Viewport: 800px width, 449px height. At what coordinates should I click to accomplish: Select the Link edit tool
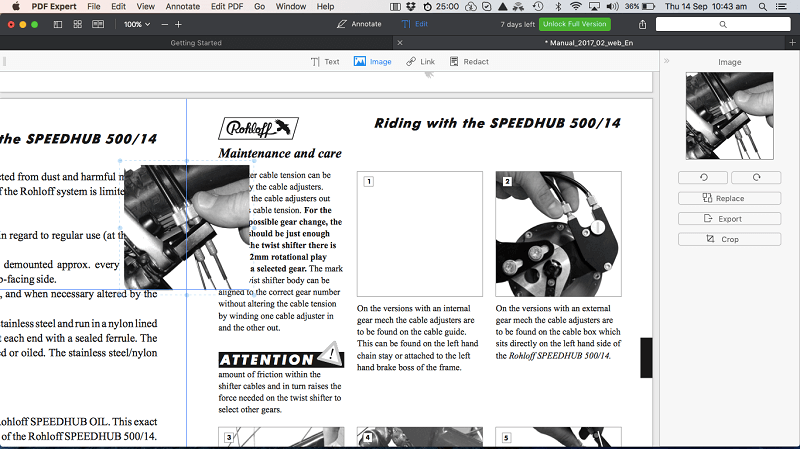click(x=420, y=62)
